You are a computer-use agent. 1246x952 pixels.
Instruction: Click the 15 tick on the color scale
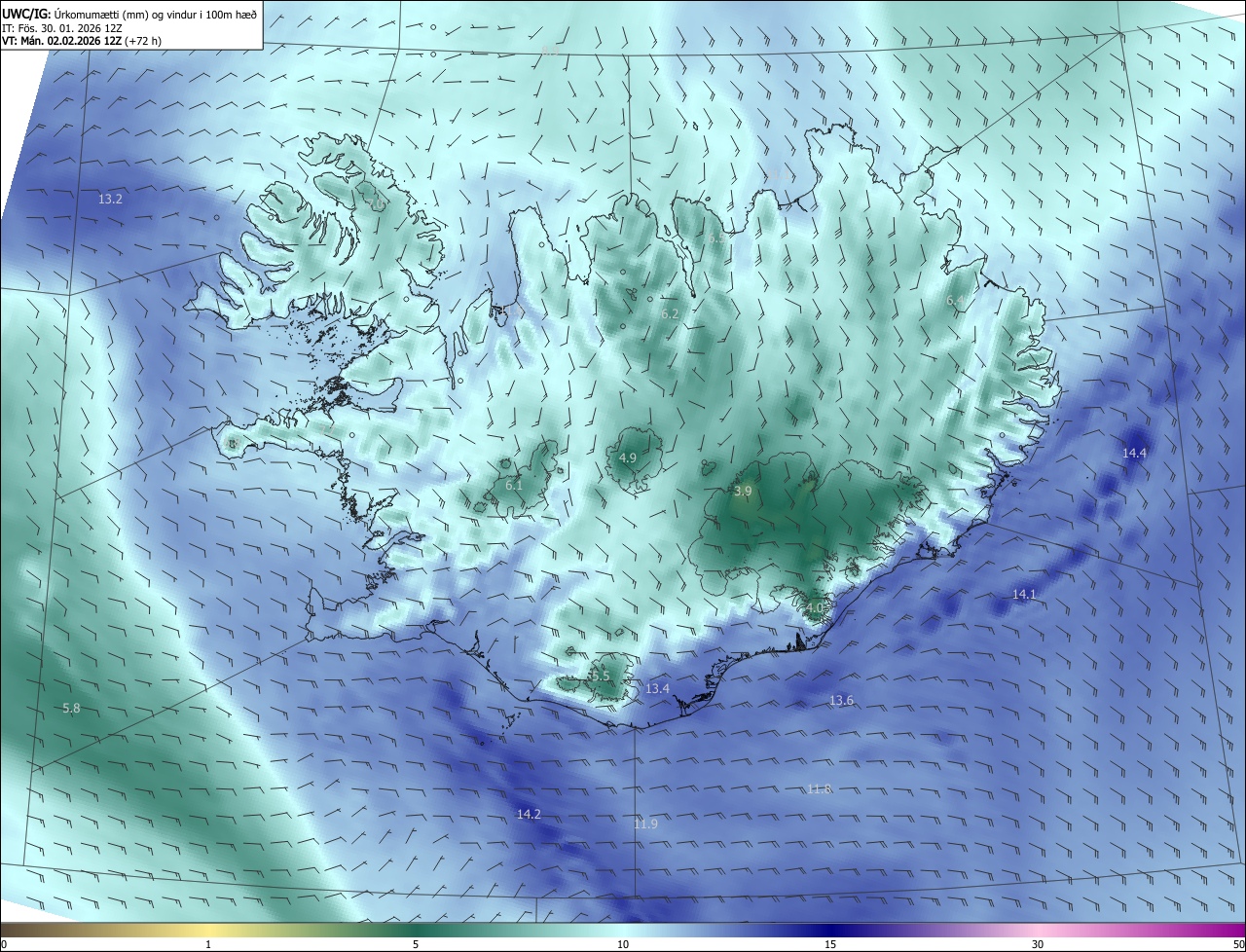pyautogui.click(x=830, y=944)
